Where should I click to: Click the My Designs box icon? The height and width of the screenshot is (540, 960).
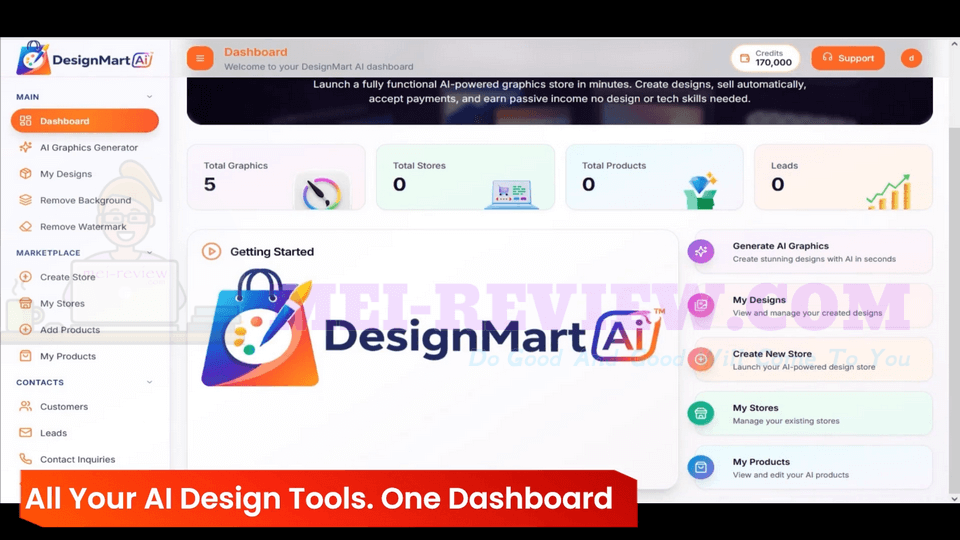click(25, 173)
